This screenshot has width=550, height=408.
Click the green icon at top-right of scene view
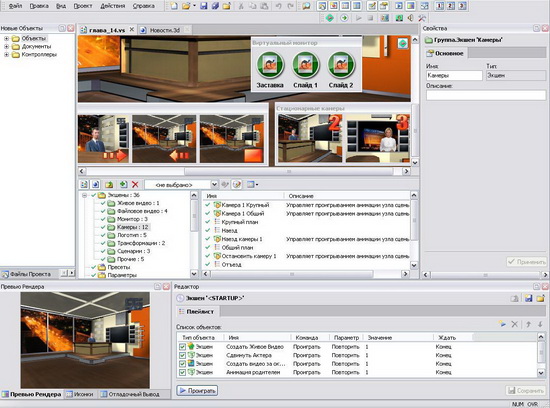(403, 44)
